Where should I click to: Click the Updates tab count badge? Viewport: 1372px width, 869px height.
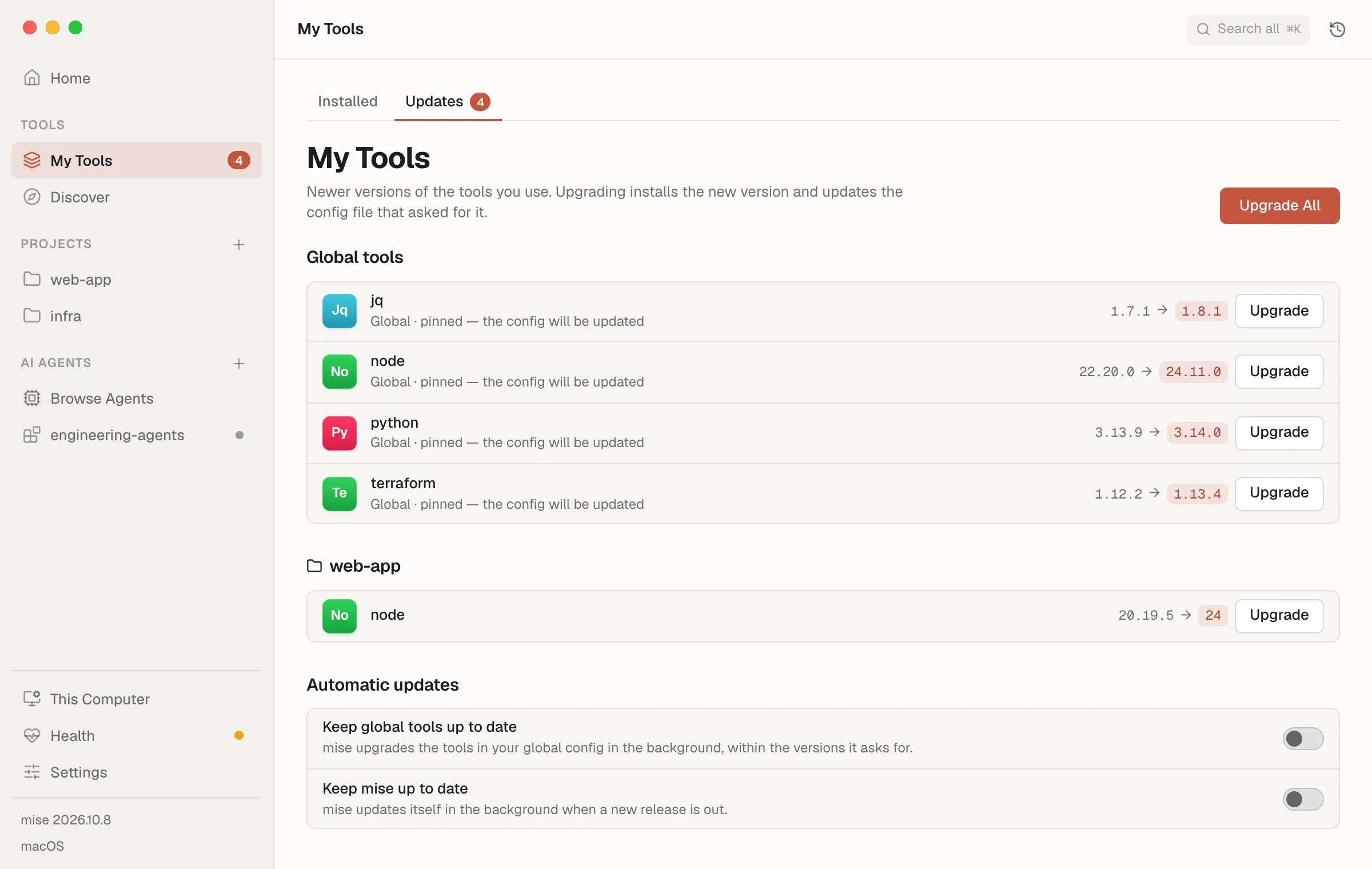tap(480, 102)
